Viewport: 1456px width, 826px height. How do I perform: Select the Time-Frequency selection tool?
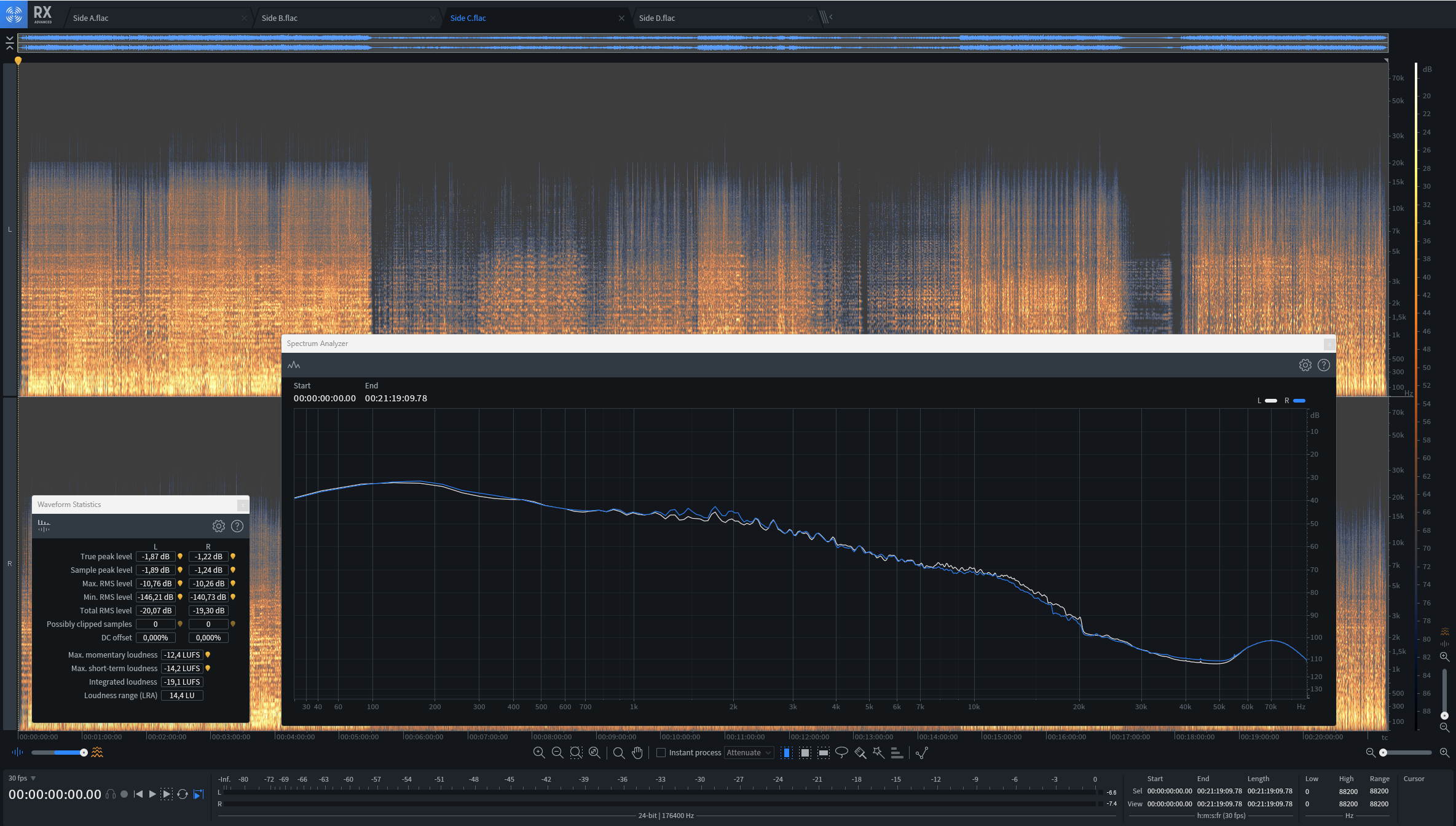[805, 752]
